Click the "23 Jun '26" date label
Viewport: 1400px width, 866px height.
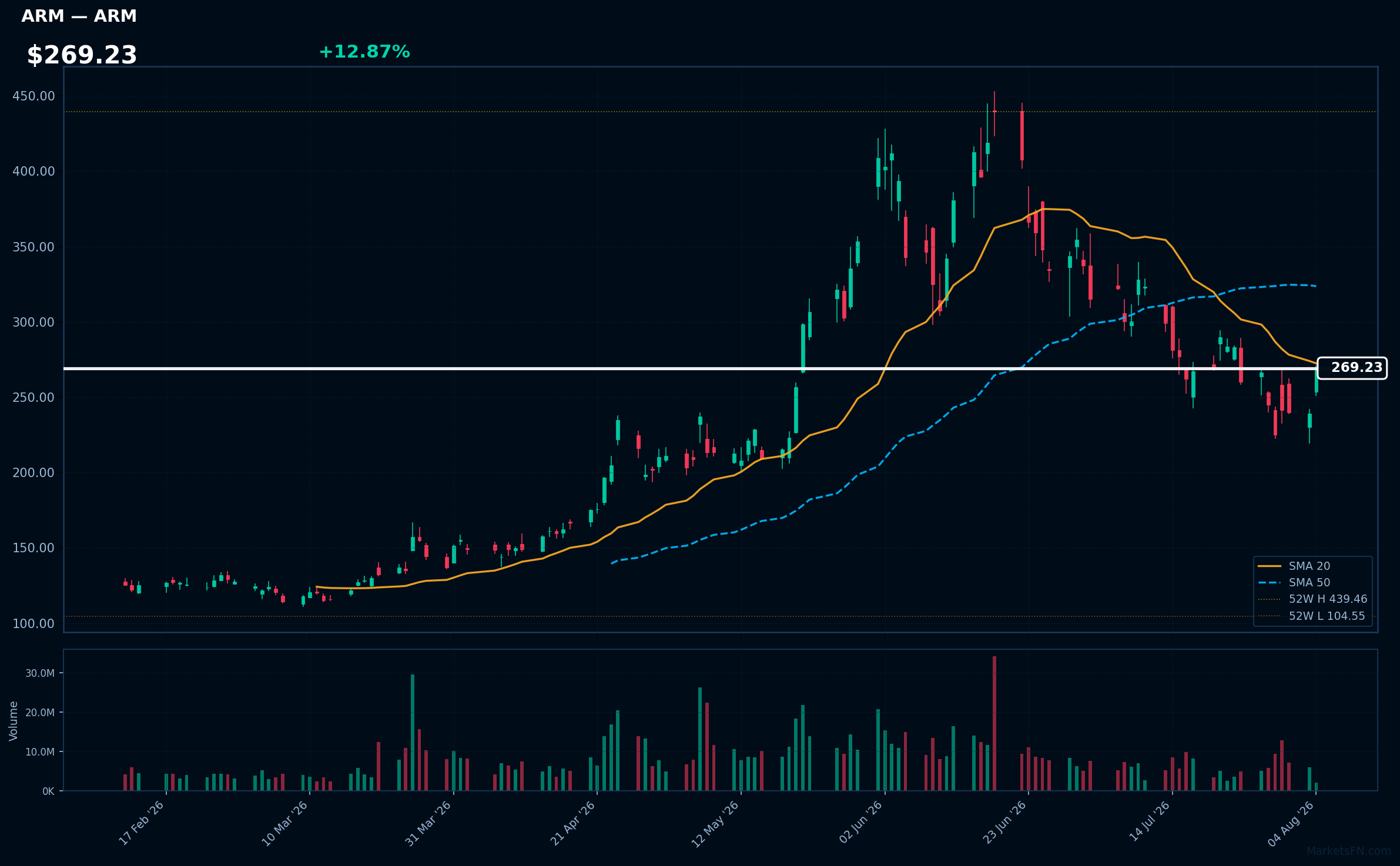point(1004,823)
